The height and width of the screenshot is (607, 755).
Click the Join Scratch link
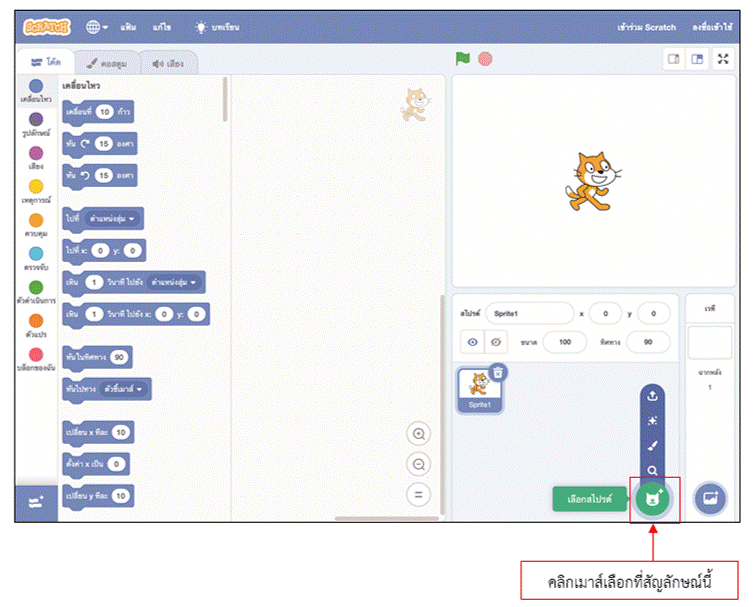647,27
